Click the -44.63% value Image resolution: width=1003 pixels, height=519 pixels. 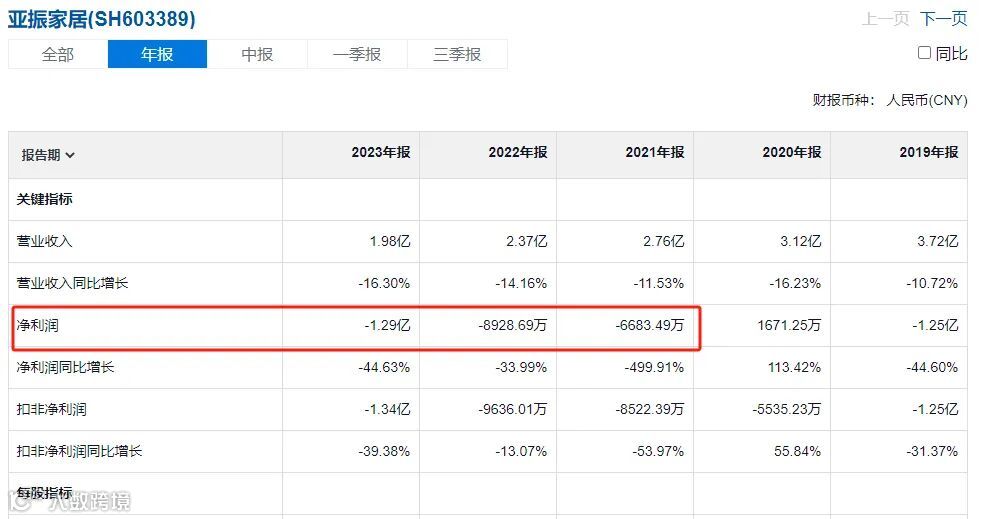point(384,367)
